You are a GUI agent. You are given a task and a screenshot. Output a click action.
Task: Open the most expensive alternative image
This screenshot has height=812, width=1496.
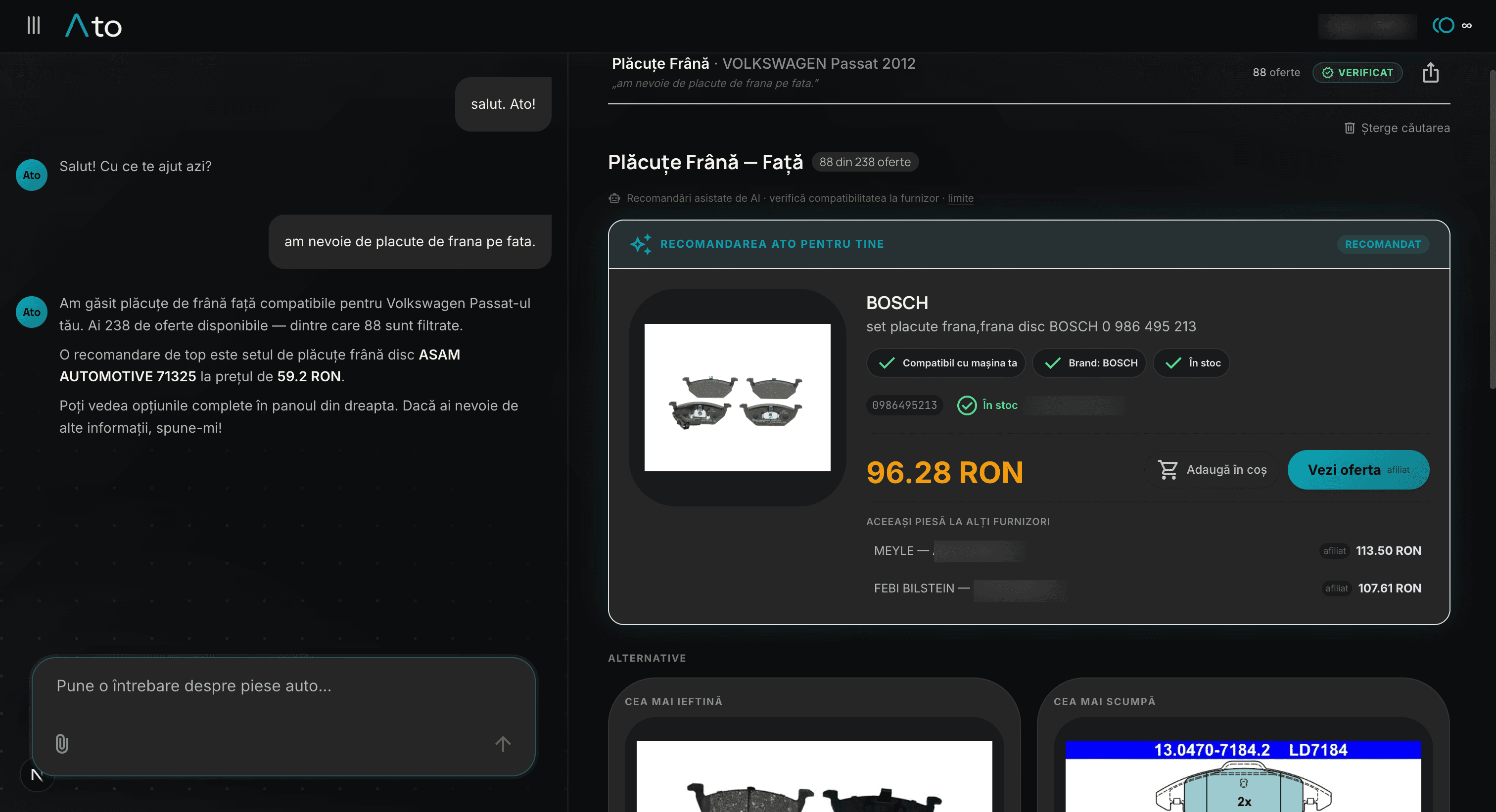click(x=1243, y=776)
